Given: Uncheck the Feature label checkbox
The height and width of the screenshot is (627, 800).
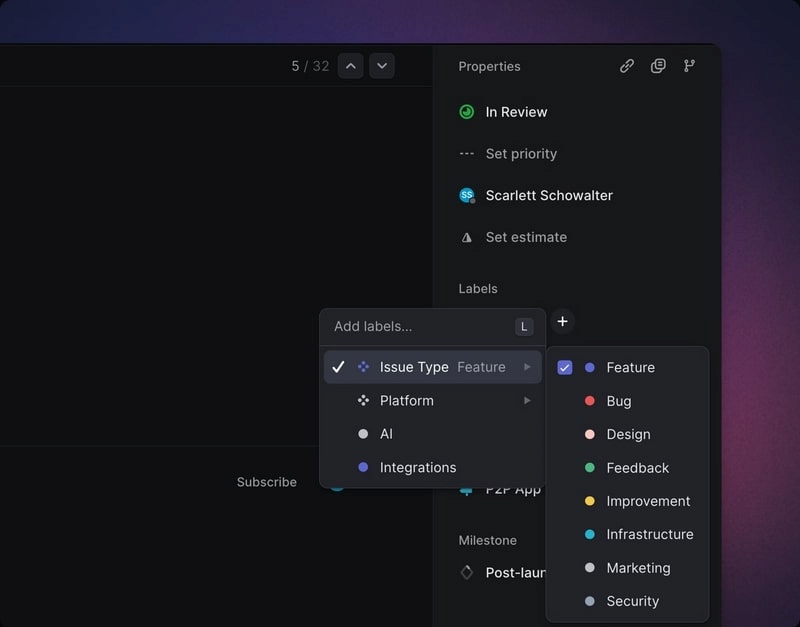Looking at the screenshot, I should (x=565, y=367).
